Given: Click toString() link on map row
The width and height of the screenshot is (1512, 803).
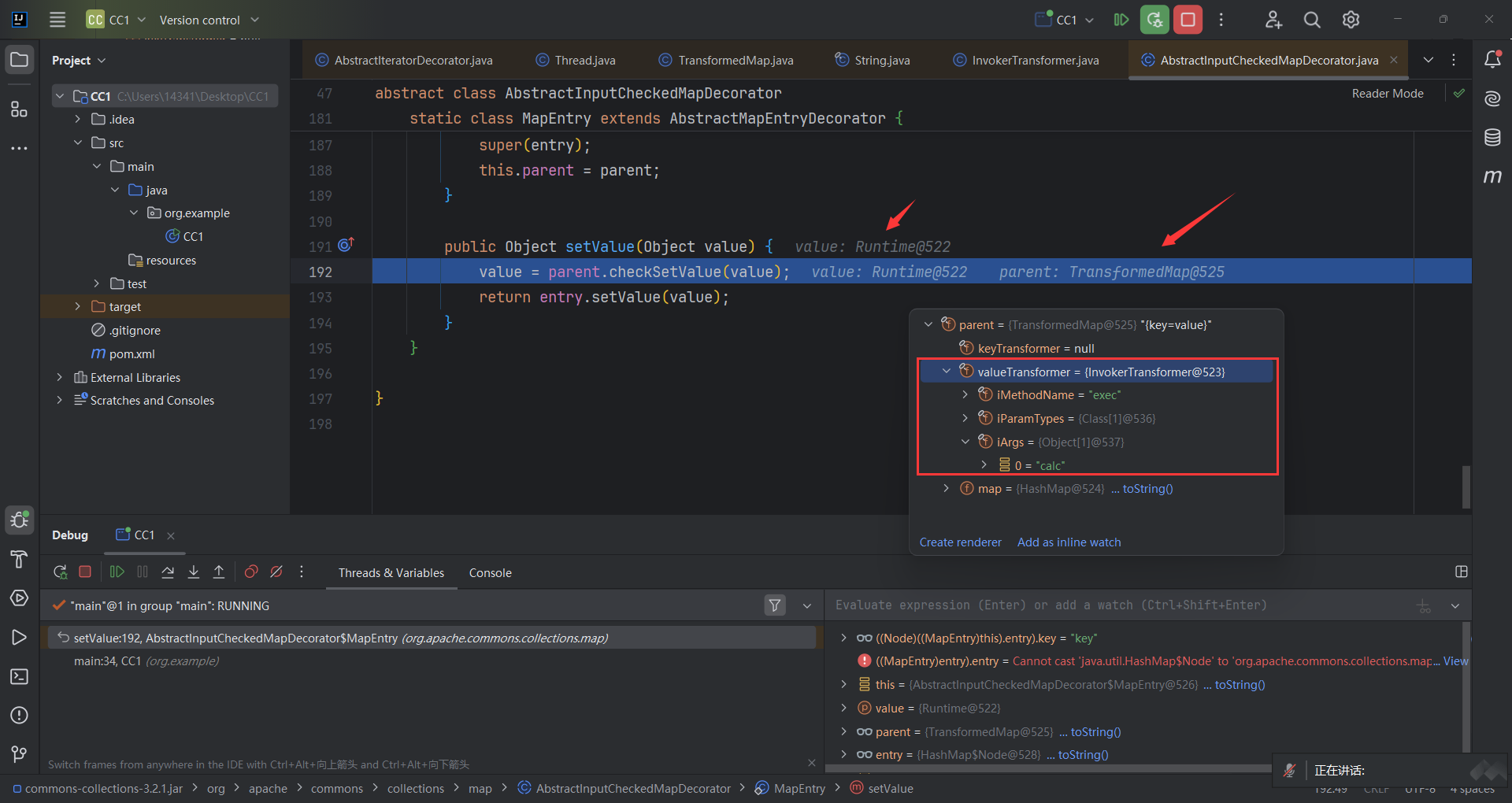Looking at the screenshot, I should coord(1147,489).
